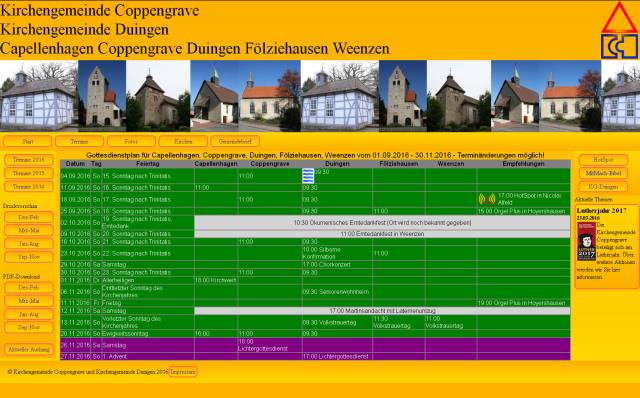The width and height of the screenshot is (640, 398).
Task: Click the Duingen column header
Action: coord(337,164)
